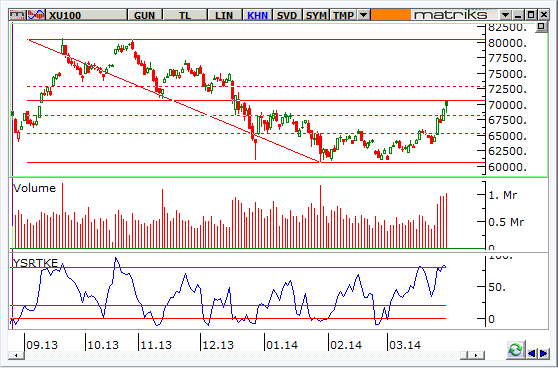Close the chart window

click(x=543, y=15)
